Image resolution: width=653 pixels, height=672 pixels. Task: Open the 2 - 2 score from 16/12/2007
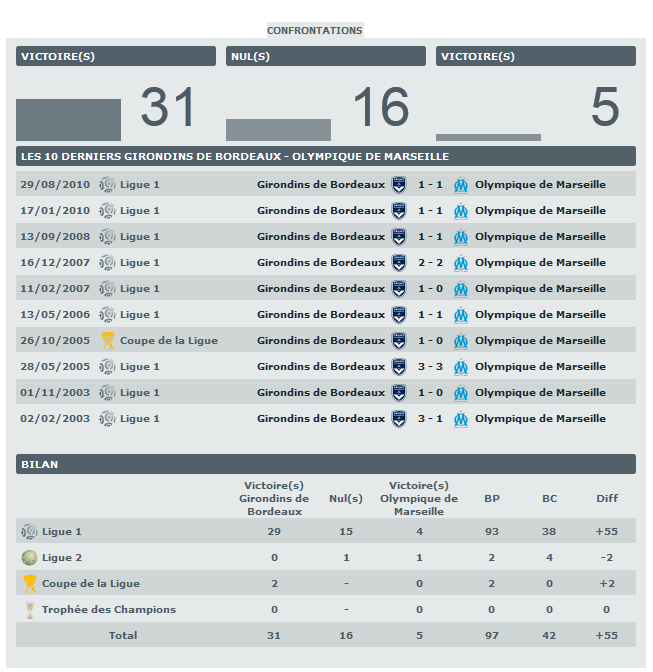click(x=430, y=263)
